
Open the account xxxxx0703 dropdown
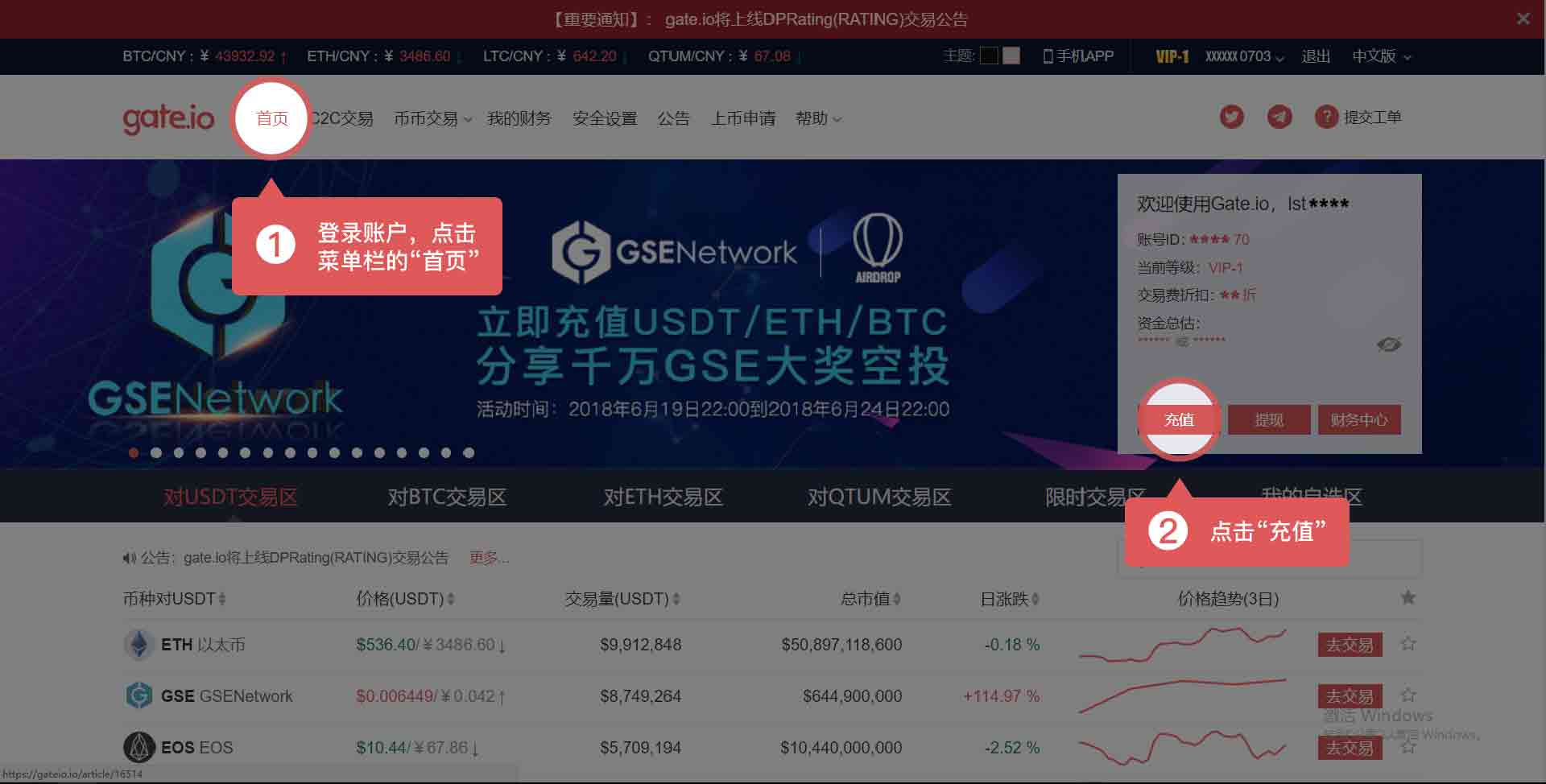(x=1245, y=56)
